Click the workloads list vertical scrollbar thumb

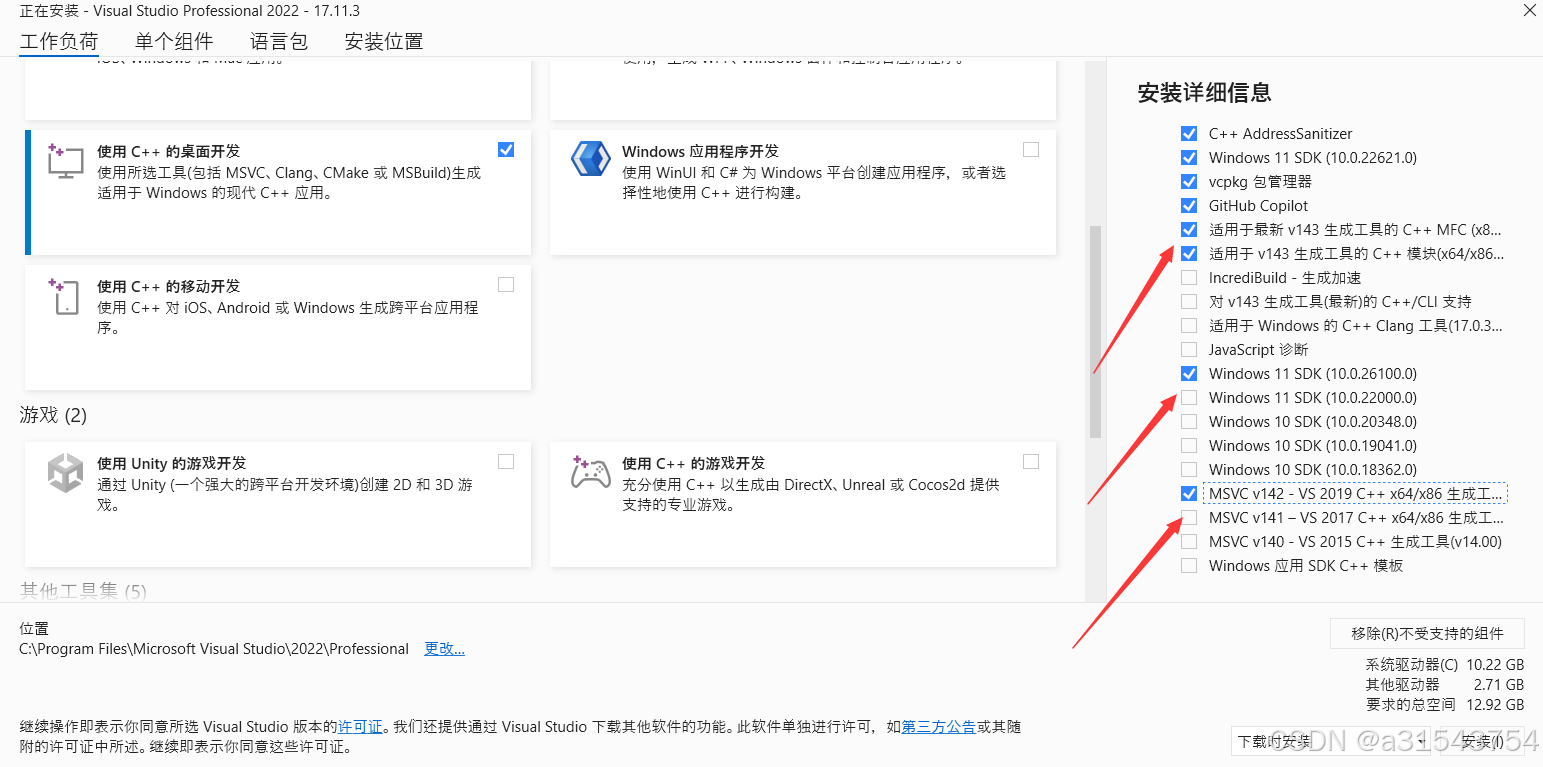pos(1095,331)
